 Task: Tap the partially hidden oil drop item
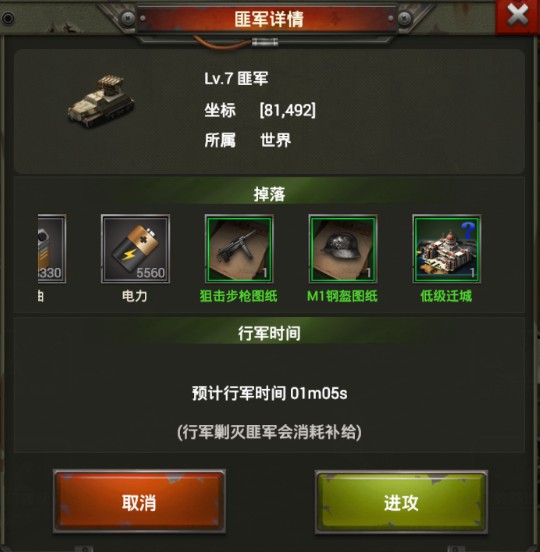coord(52,249)
